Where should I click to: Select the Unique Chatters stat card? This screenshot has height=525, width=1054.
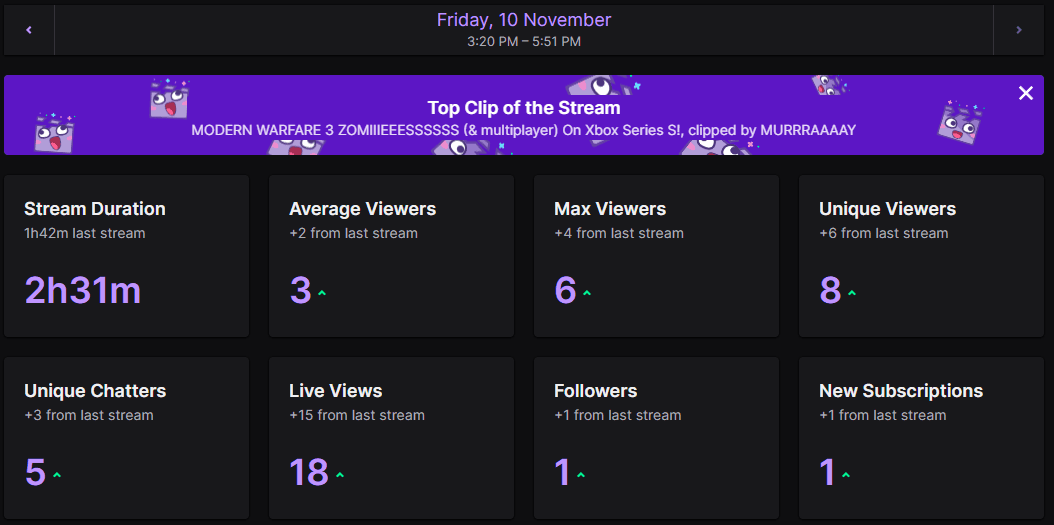[x=126, y=438]
